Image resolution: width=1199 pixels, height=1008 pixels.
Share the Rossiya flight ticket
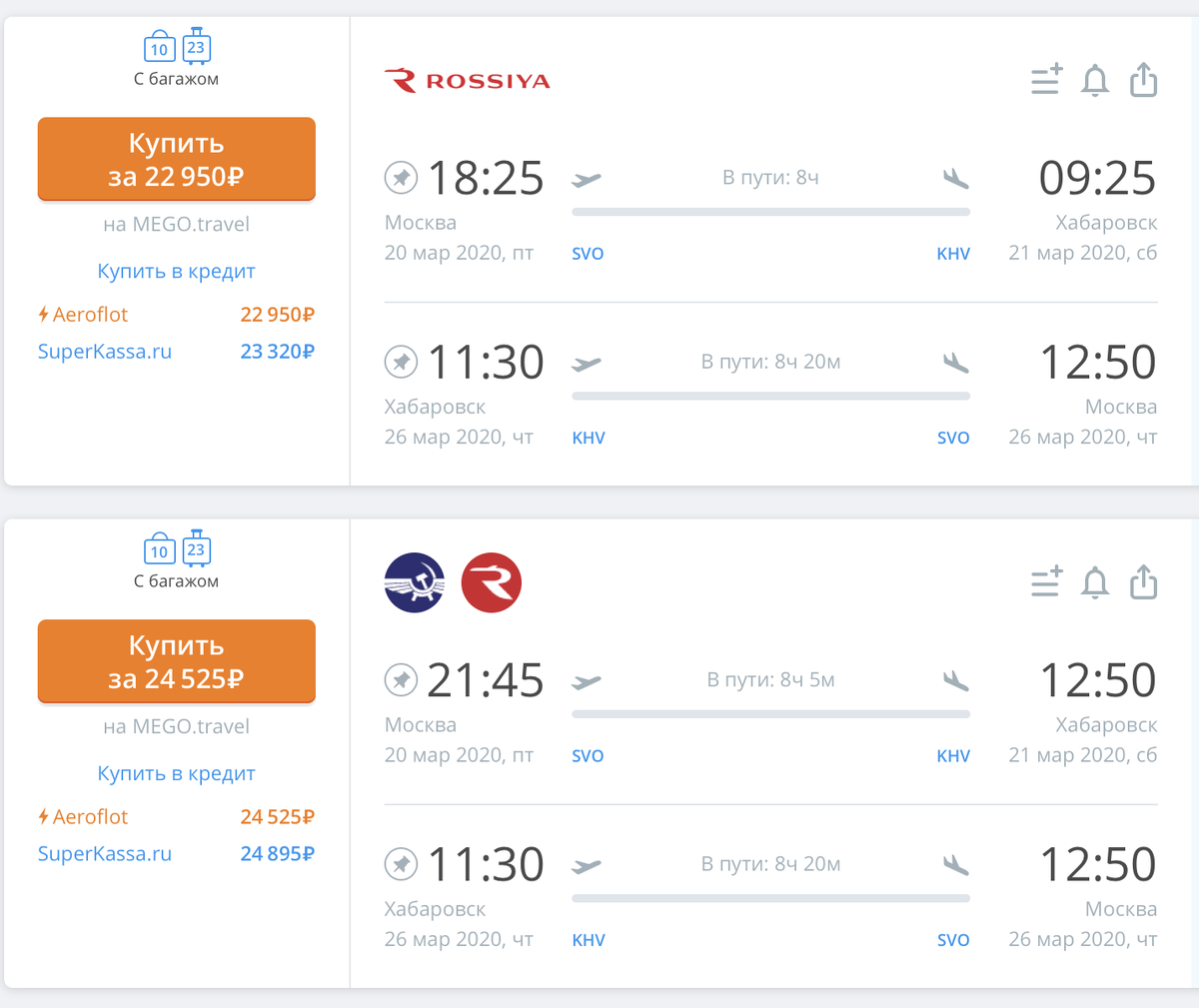[x=1143, y=80]
